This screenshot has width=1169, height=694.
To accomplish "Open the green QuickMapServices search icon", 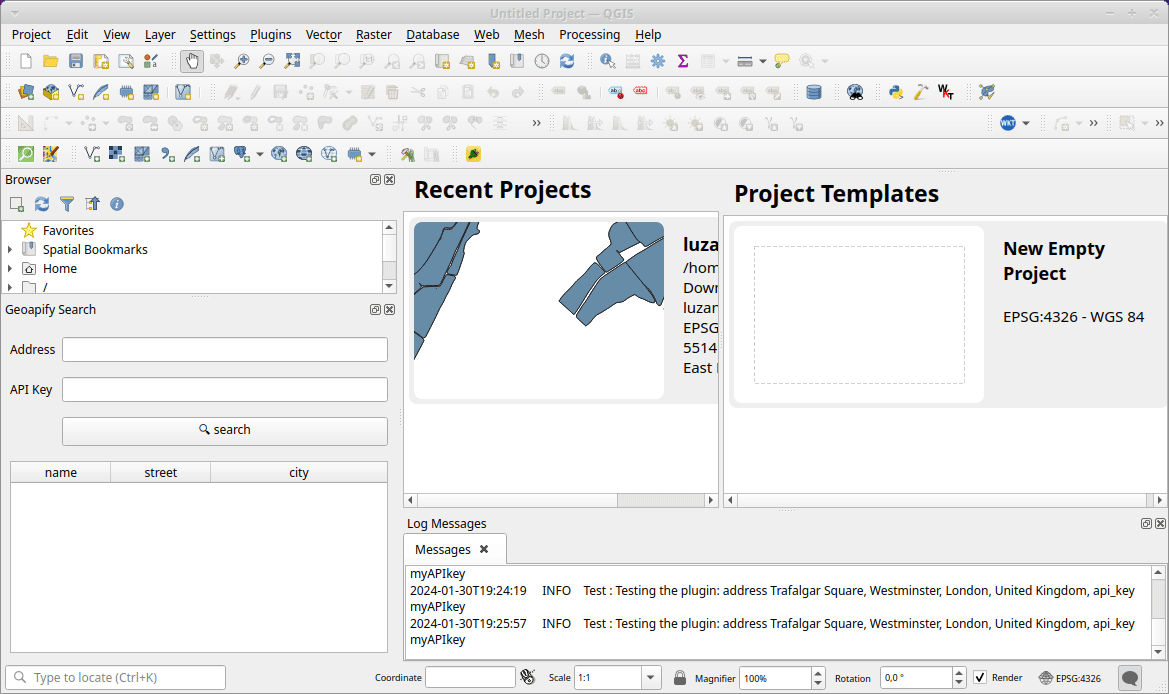I will (x=26, y=154).
